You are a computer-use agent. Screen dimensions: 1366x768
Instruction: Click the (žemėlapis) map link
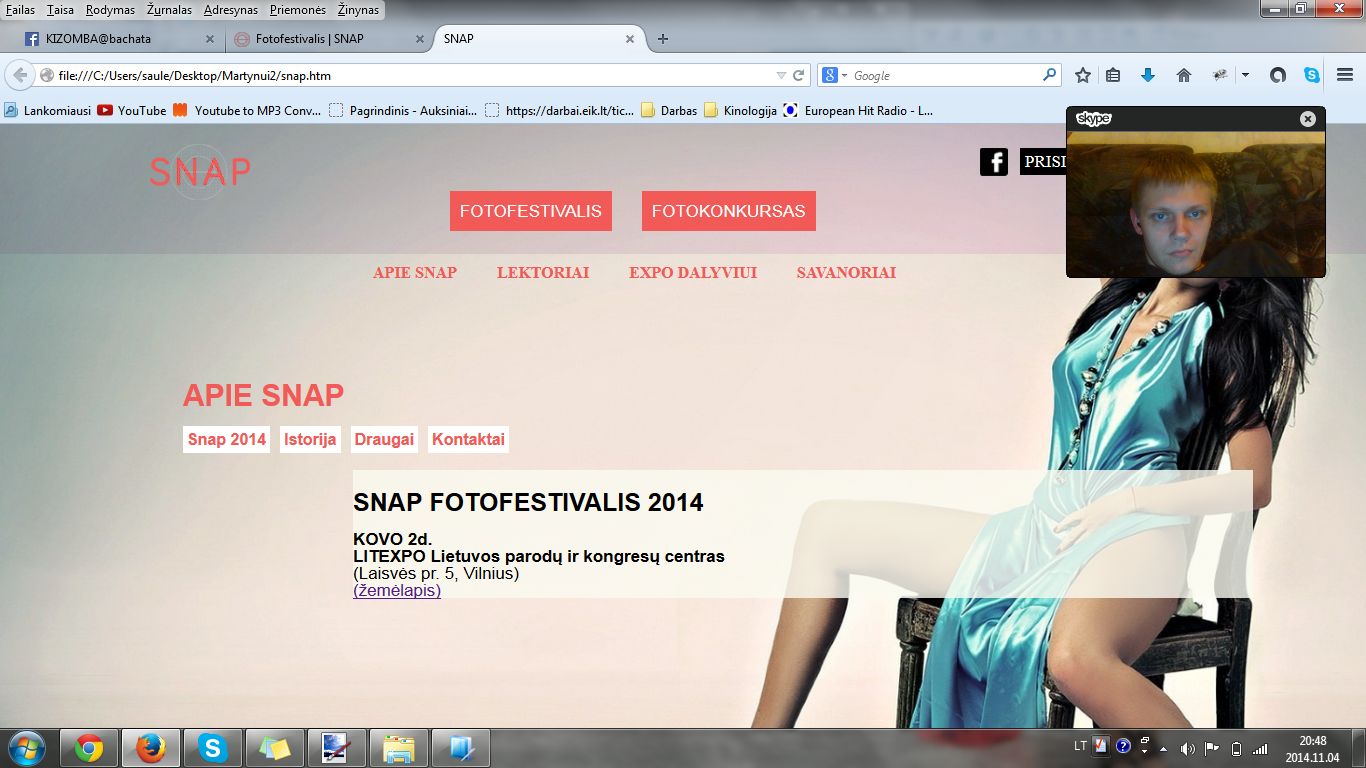[x=397, y=590]
